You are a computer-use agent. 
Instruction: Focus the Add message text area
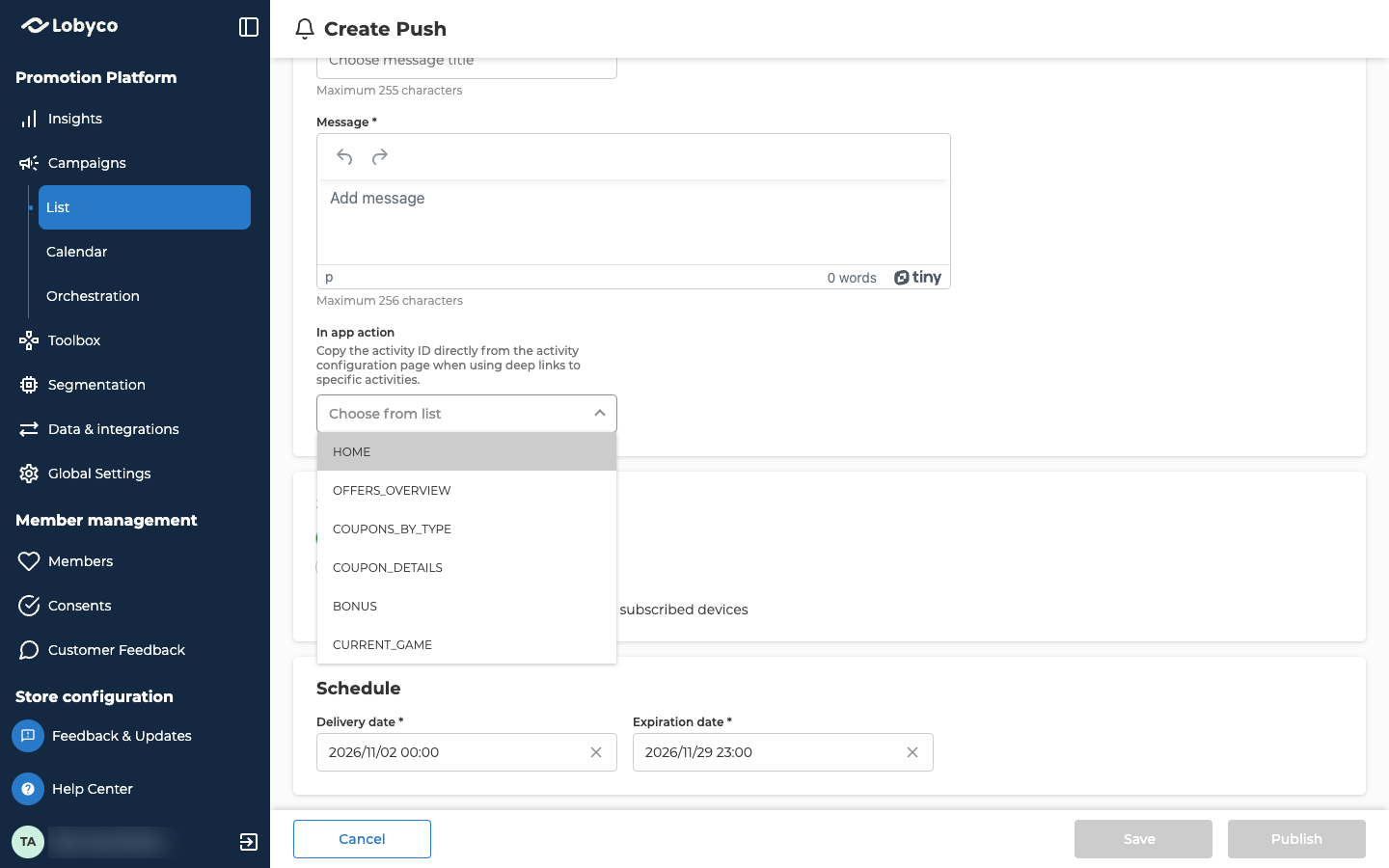[634, 222]
